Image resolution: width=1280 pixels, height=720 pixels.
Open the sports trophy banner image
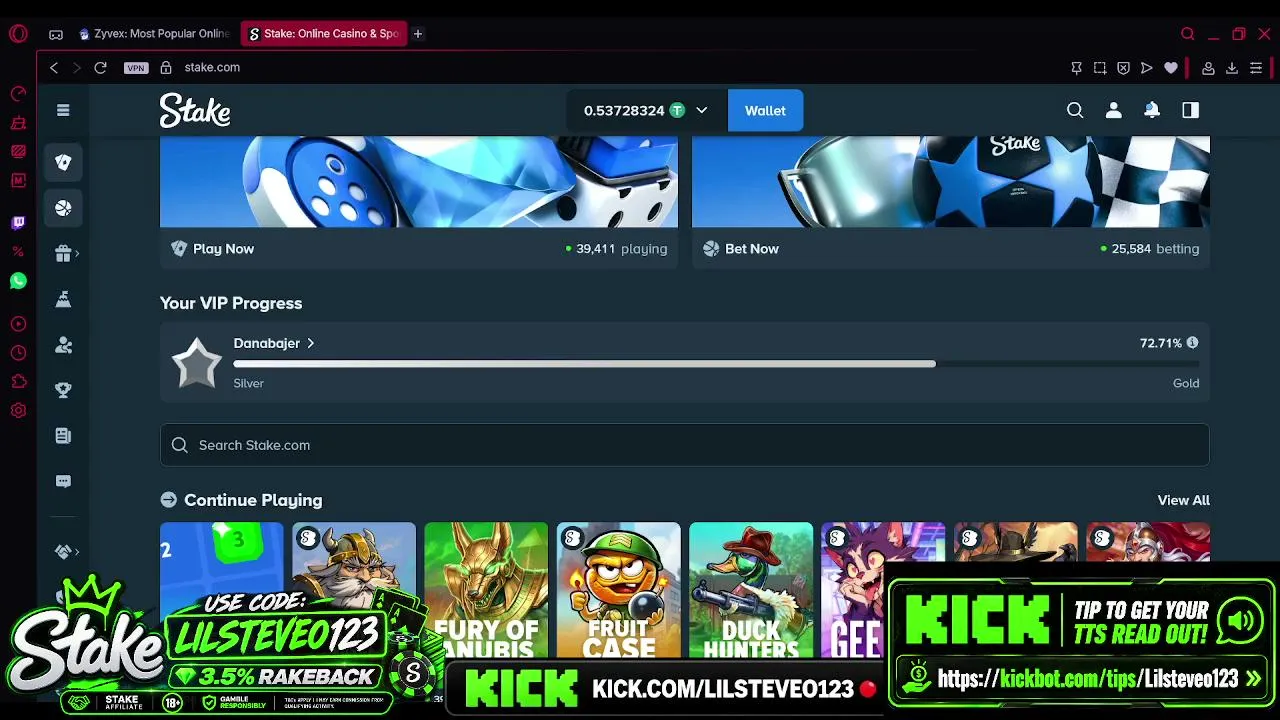tap(951, 182)
